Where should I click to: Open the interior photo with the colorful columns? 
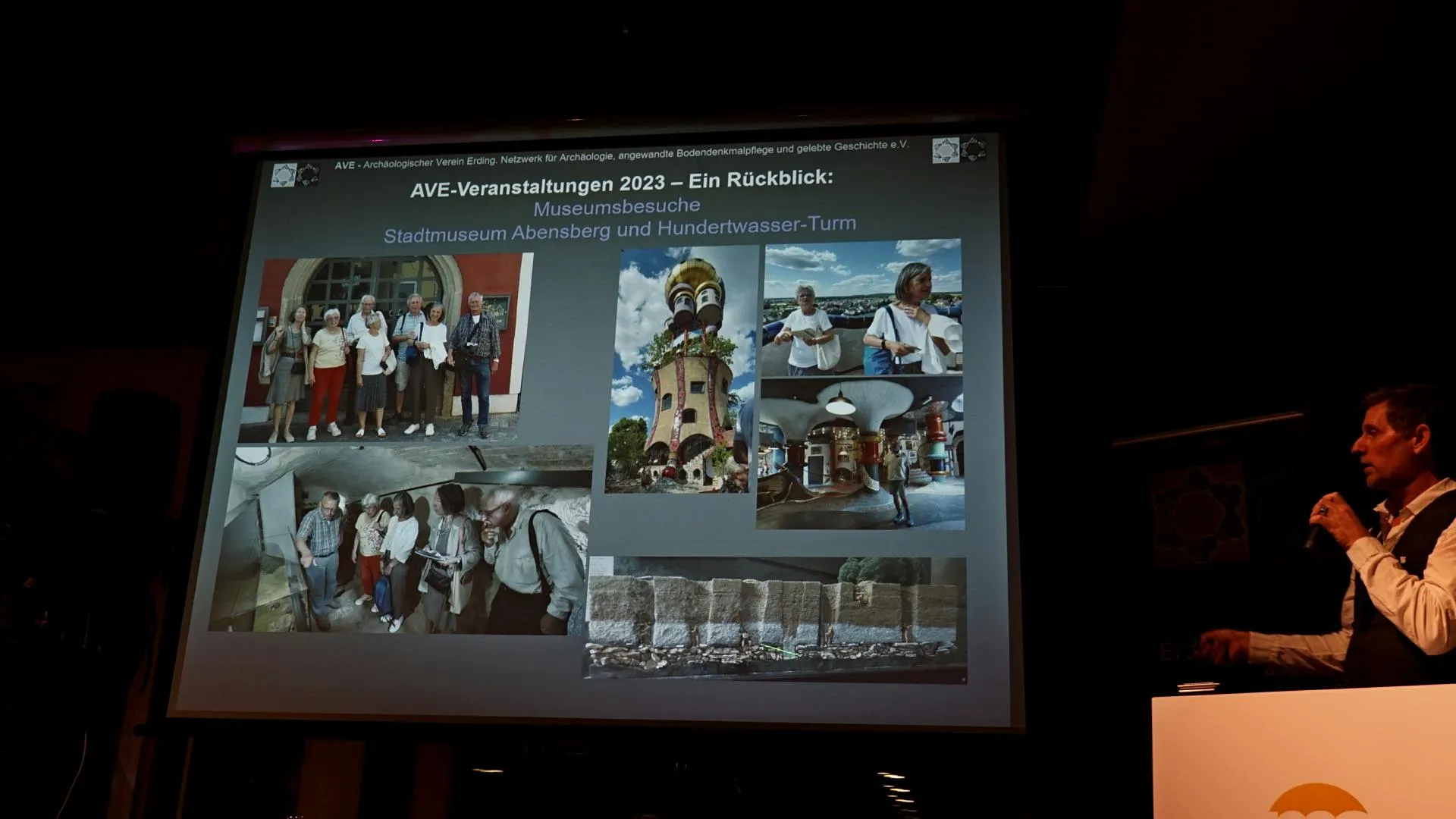861,453
